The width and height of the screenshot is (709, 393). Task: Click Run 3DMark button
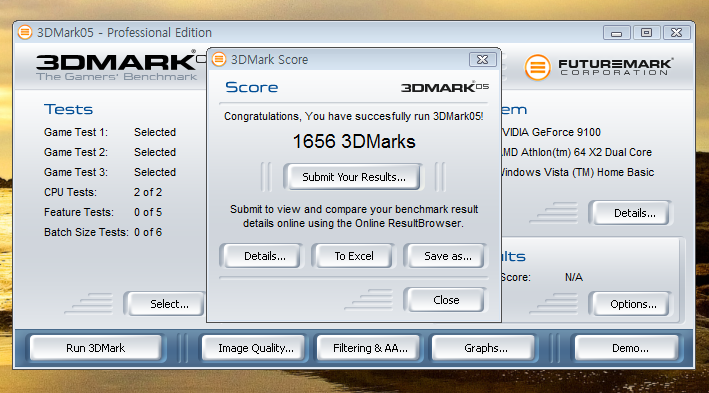click(95, 348)
